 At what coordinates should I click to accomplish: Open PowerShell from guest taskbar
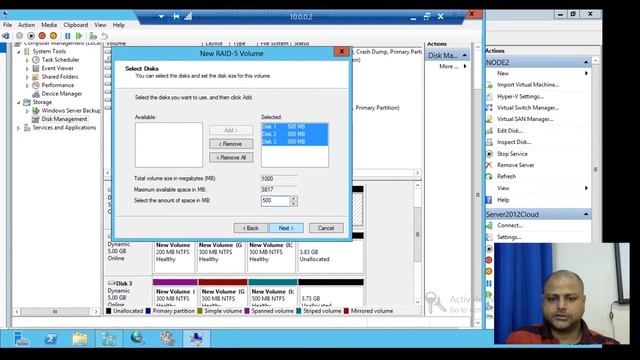pos(51,339)
